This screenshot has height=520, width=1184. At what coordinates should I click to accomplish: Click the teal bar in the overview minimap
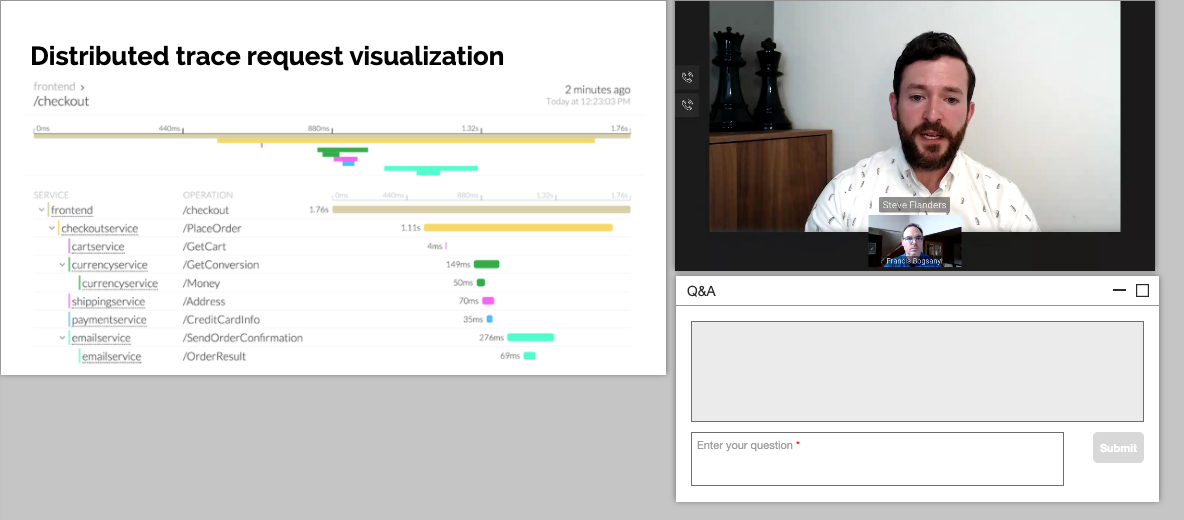(431, 168)
